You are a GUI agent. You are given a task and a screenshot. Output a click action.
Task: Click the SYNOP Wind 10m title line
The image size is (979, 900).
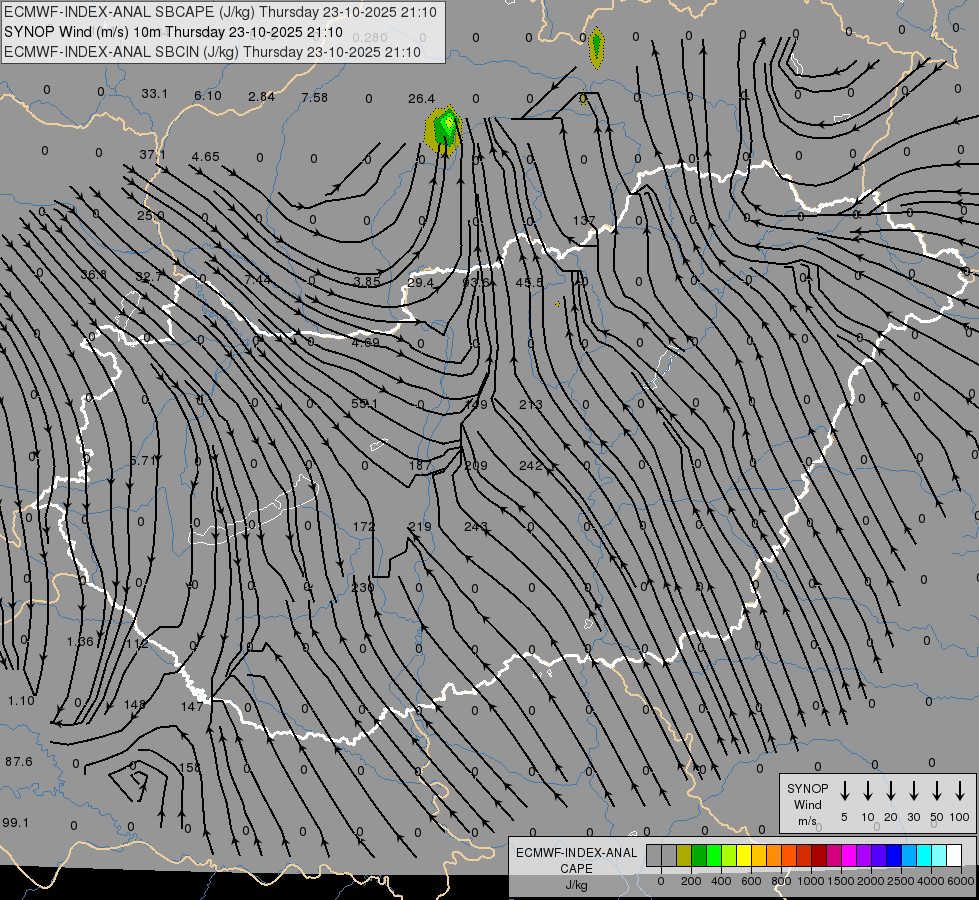tap(173, 32)
